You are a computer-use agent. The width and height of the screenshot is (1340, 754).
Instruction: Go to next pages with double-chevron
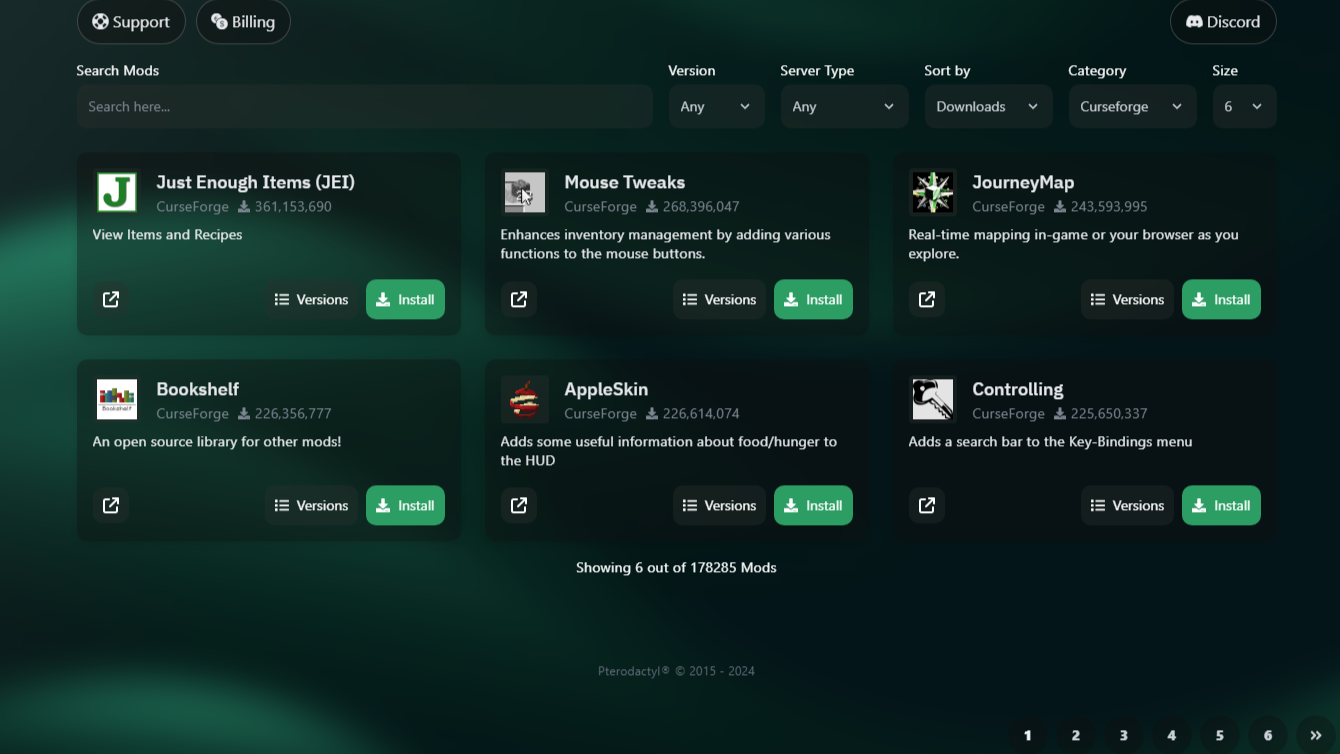1316,735
